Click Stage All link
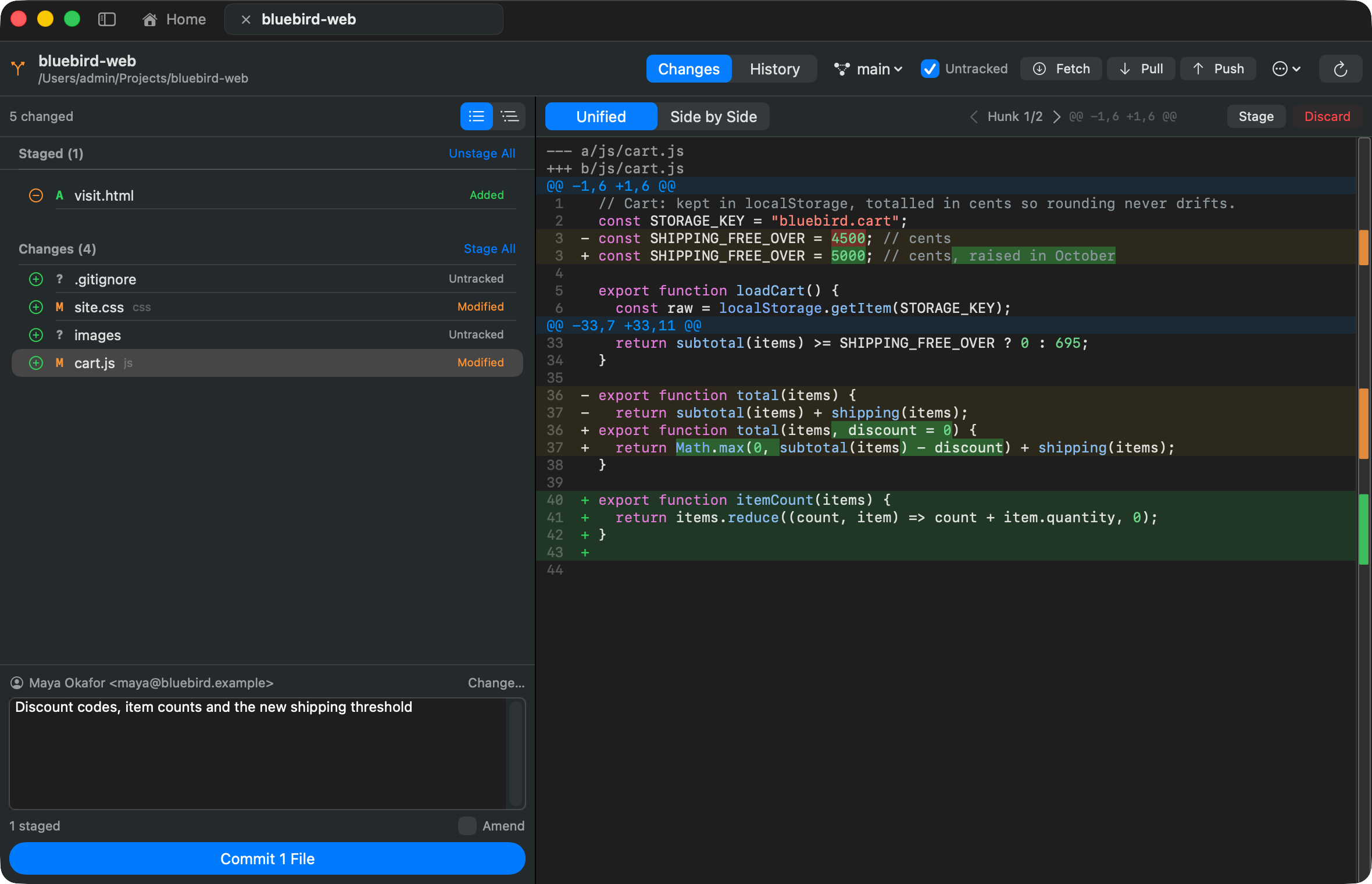The height and width of the screenshot is (884, 1372). (x=490, y=249)
